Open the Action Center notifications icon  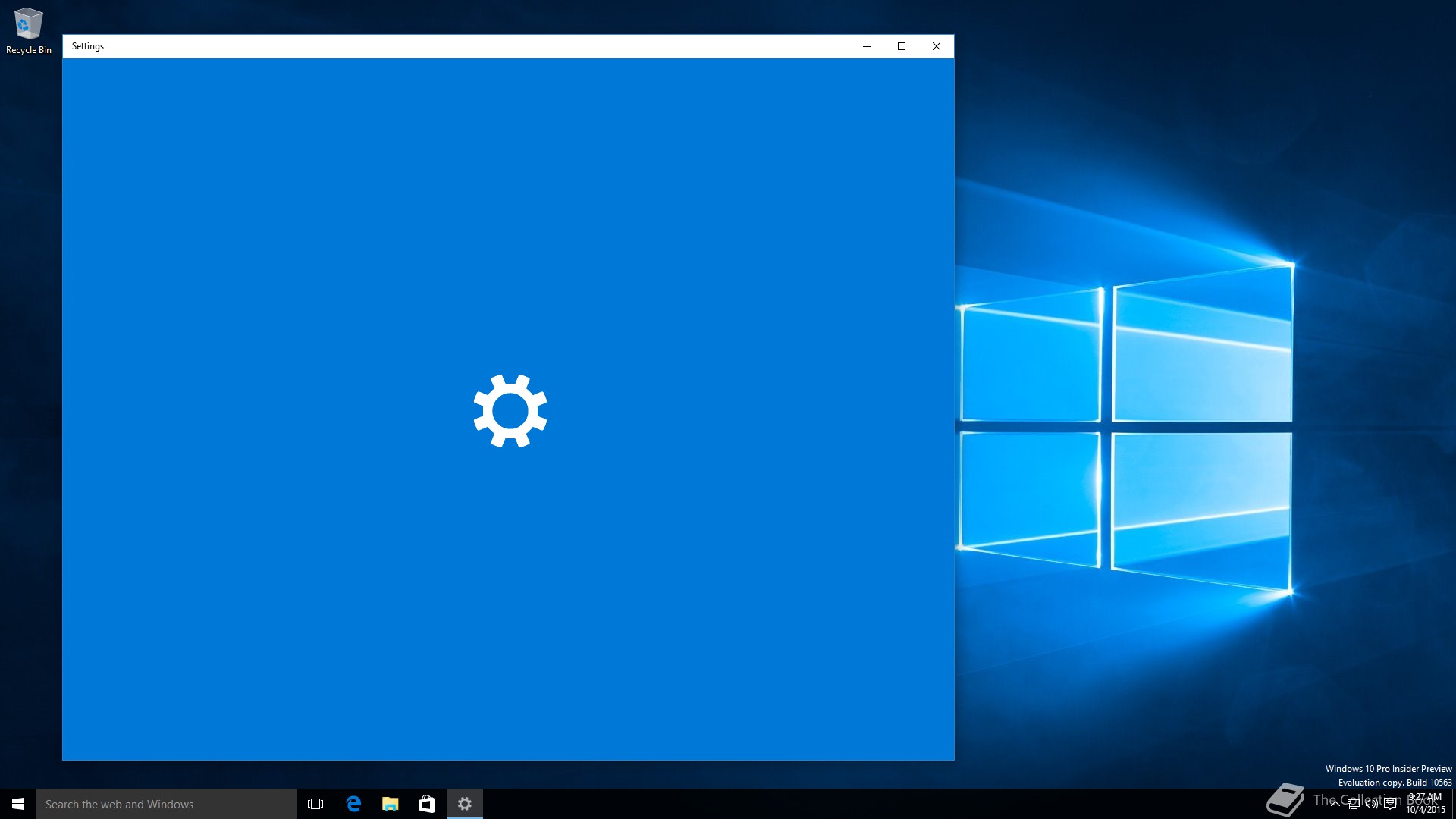(1390, 804)
